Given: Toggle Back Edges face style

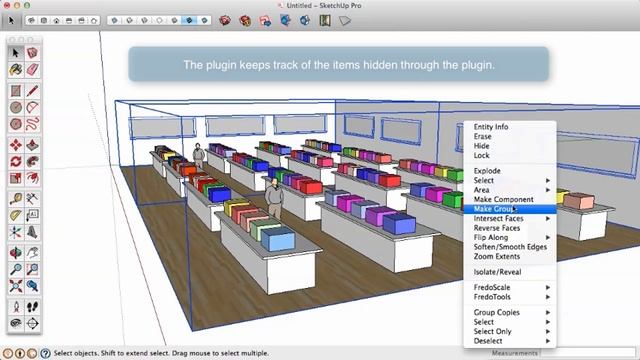Looking at the screenshot, I should pyautogui.click(x=129, y=20).
